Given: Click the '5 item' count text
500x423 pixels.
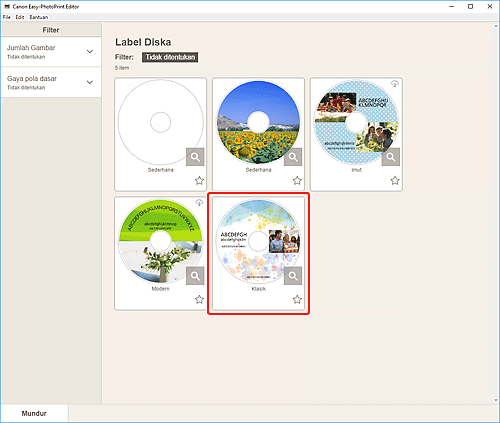Looking at the screenshot, I should click(122, 68).
